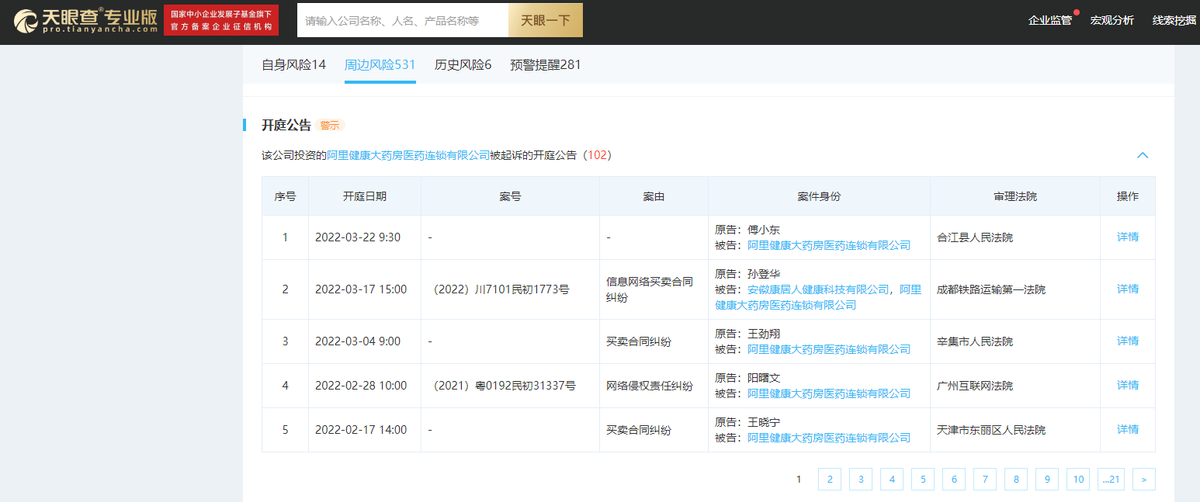
Task: Click 辛集市人民法院 court cell
Action: 974,341
